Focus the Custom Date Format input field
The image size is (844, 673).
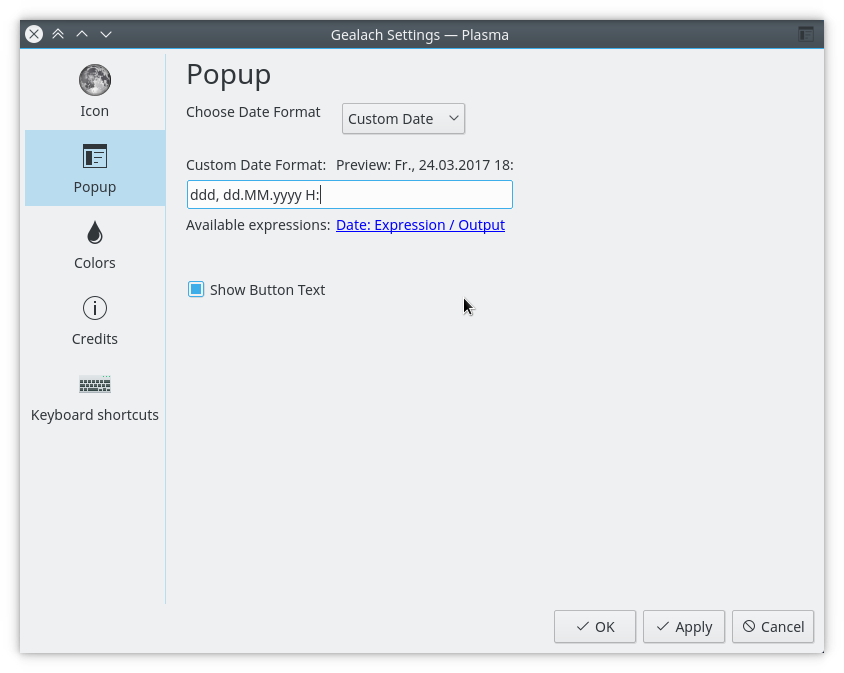[x=350, y=194]
